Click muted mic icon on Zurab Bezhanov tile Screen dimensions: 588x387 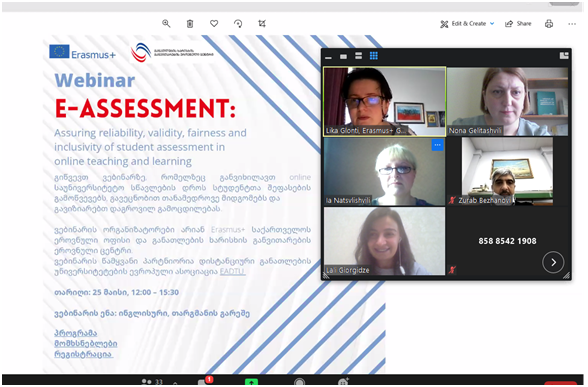[x=452, y=200]
